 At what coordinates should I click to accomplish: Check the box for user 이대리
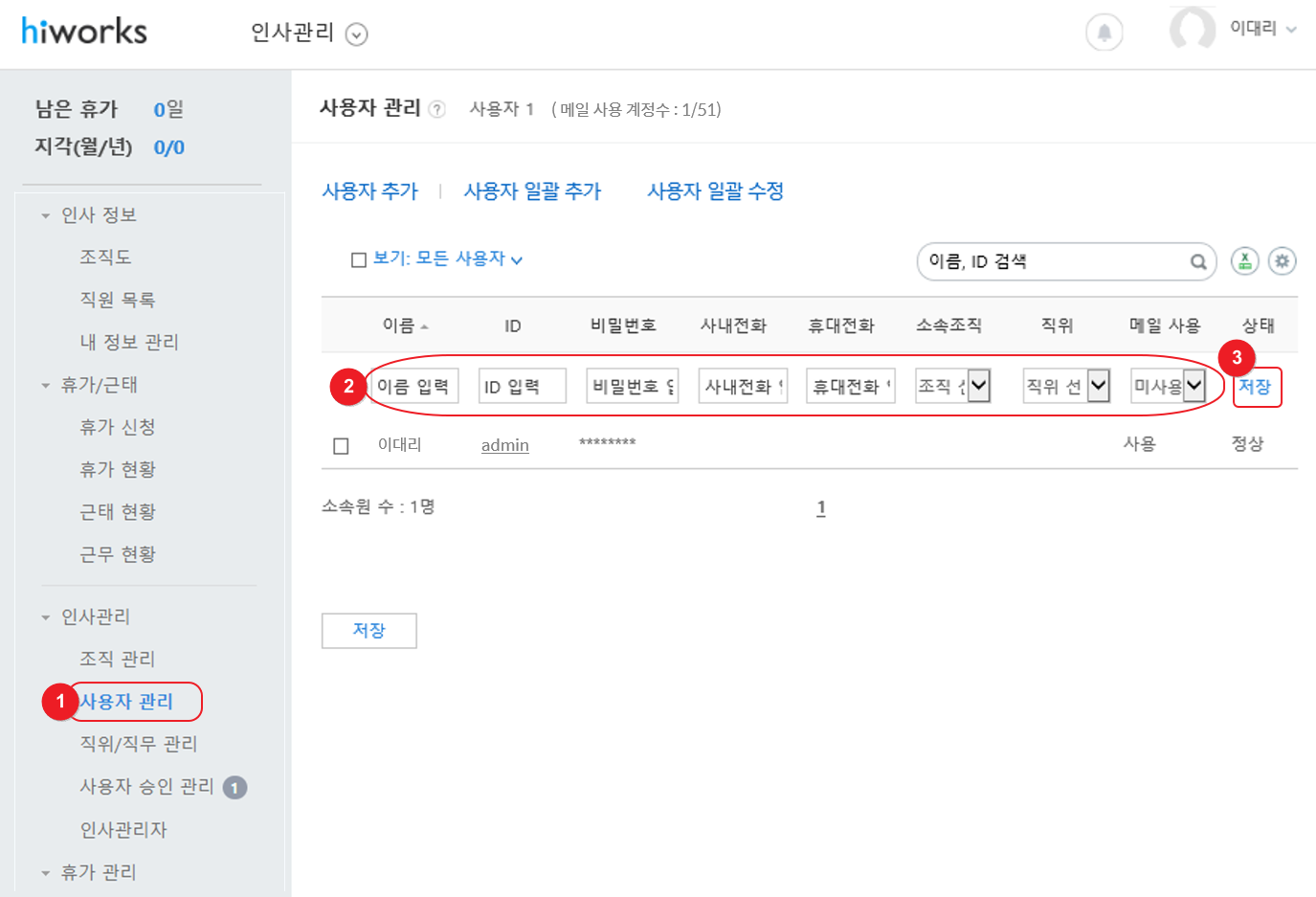[341, 446]
